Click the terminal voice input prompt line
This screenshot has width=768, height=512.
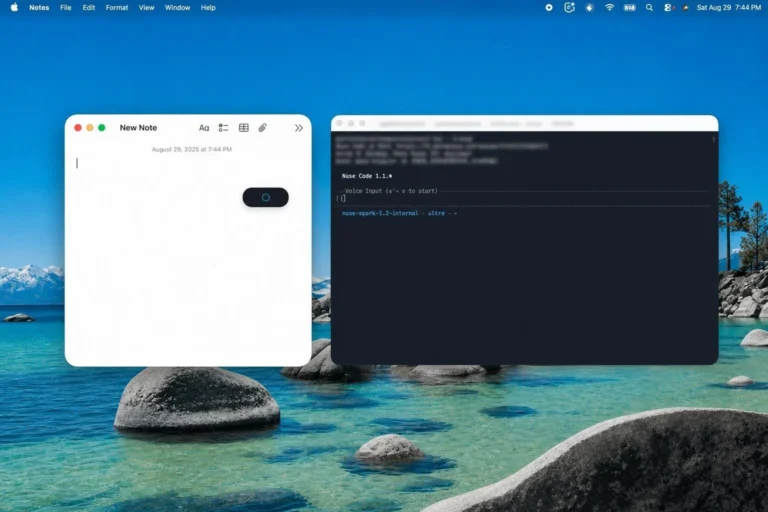tap(524, 198)
